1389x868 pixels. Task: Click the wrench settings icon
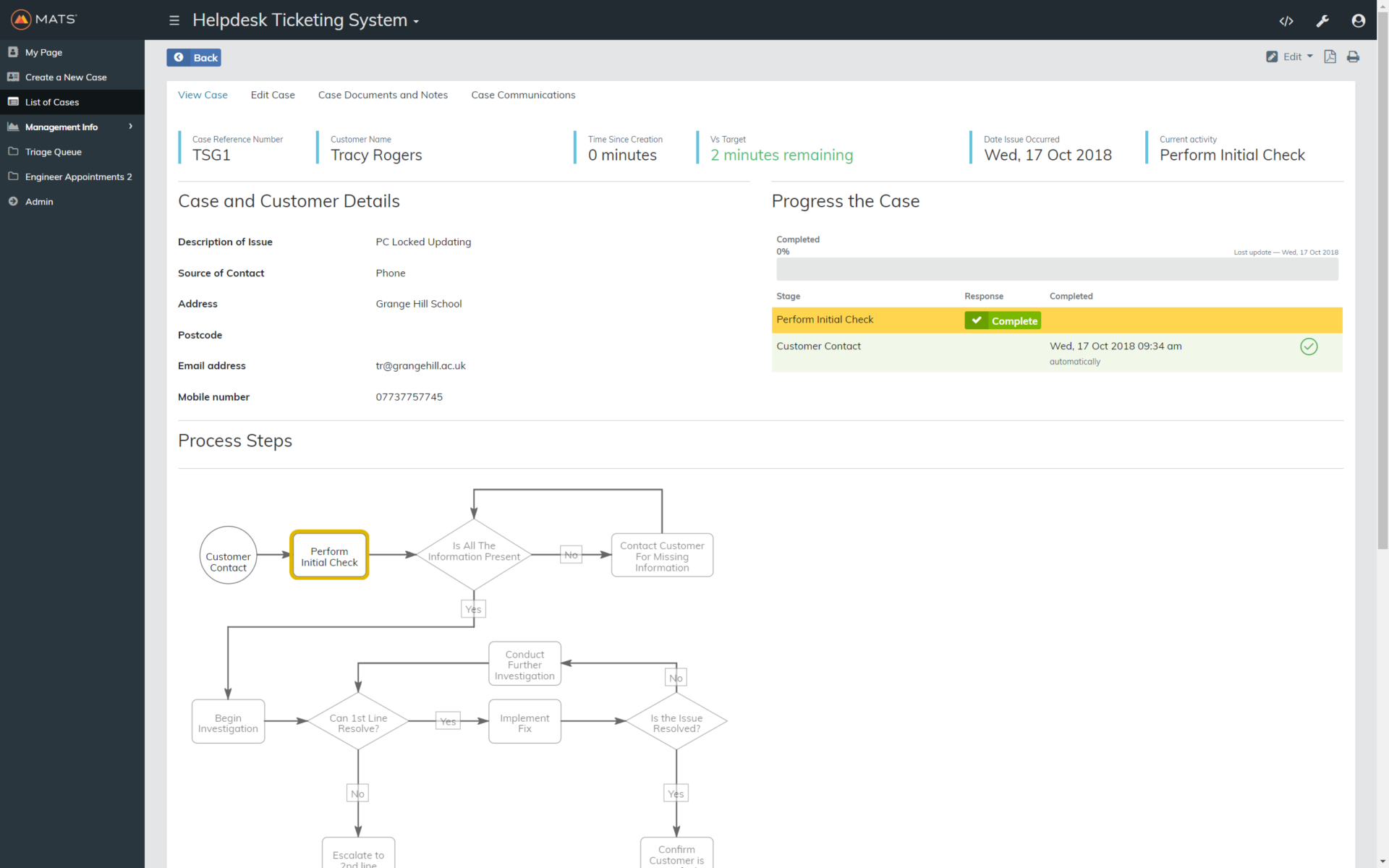click(1322, 21)
